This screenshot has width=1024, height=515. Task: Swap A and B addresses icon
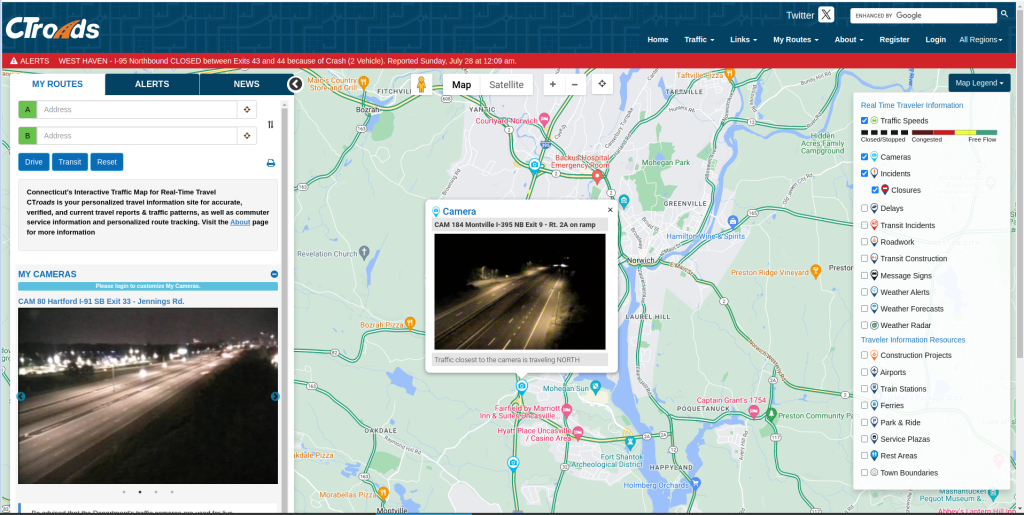pyautogui.click(x=271, y=125)
